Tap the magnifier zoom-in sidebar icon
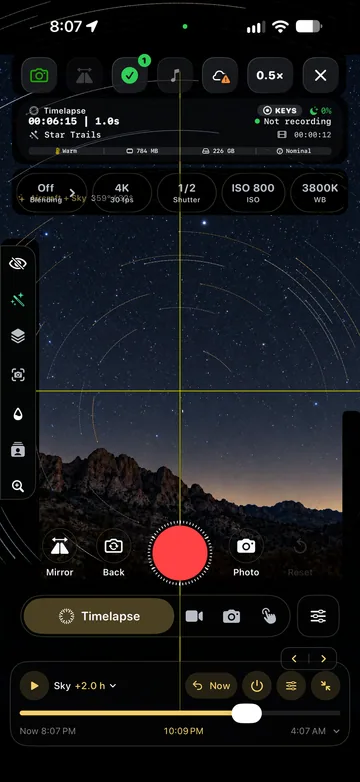Viewport: 360px width, 782px height. 18,486
